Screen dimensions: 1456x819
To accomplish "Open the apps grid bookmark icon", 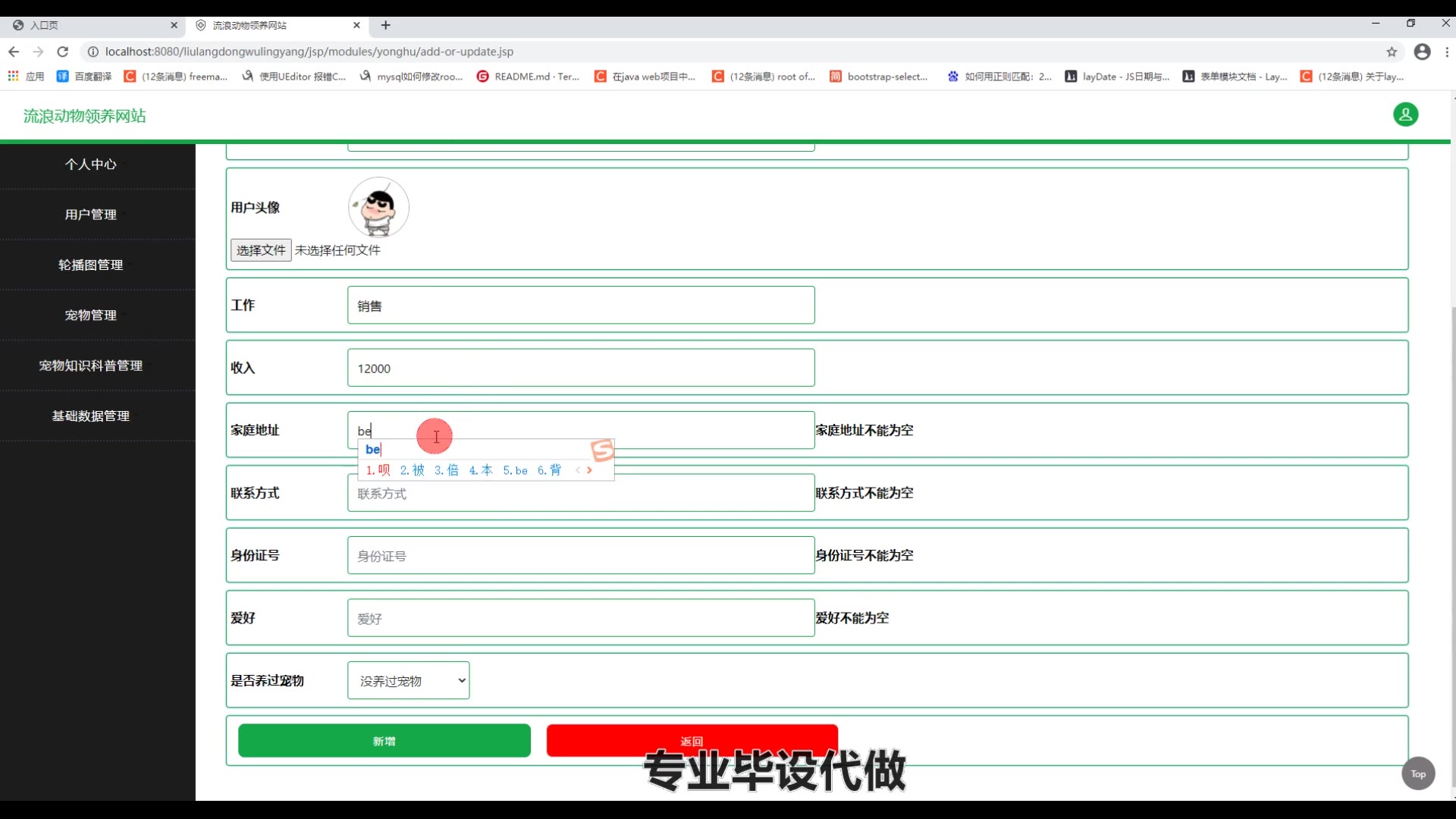I will click(x=13, y=77).
